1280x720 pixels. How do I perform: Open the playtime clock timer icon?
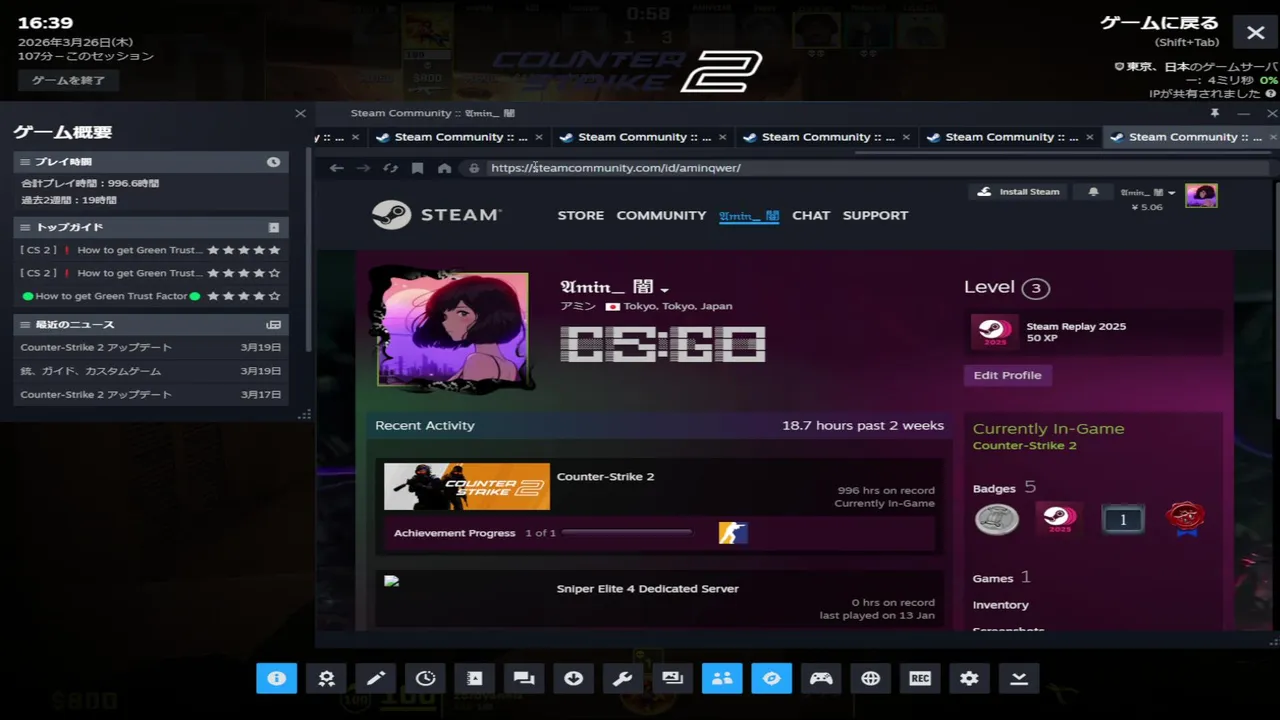425,678
